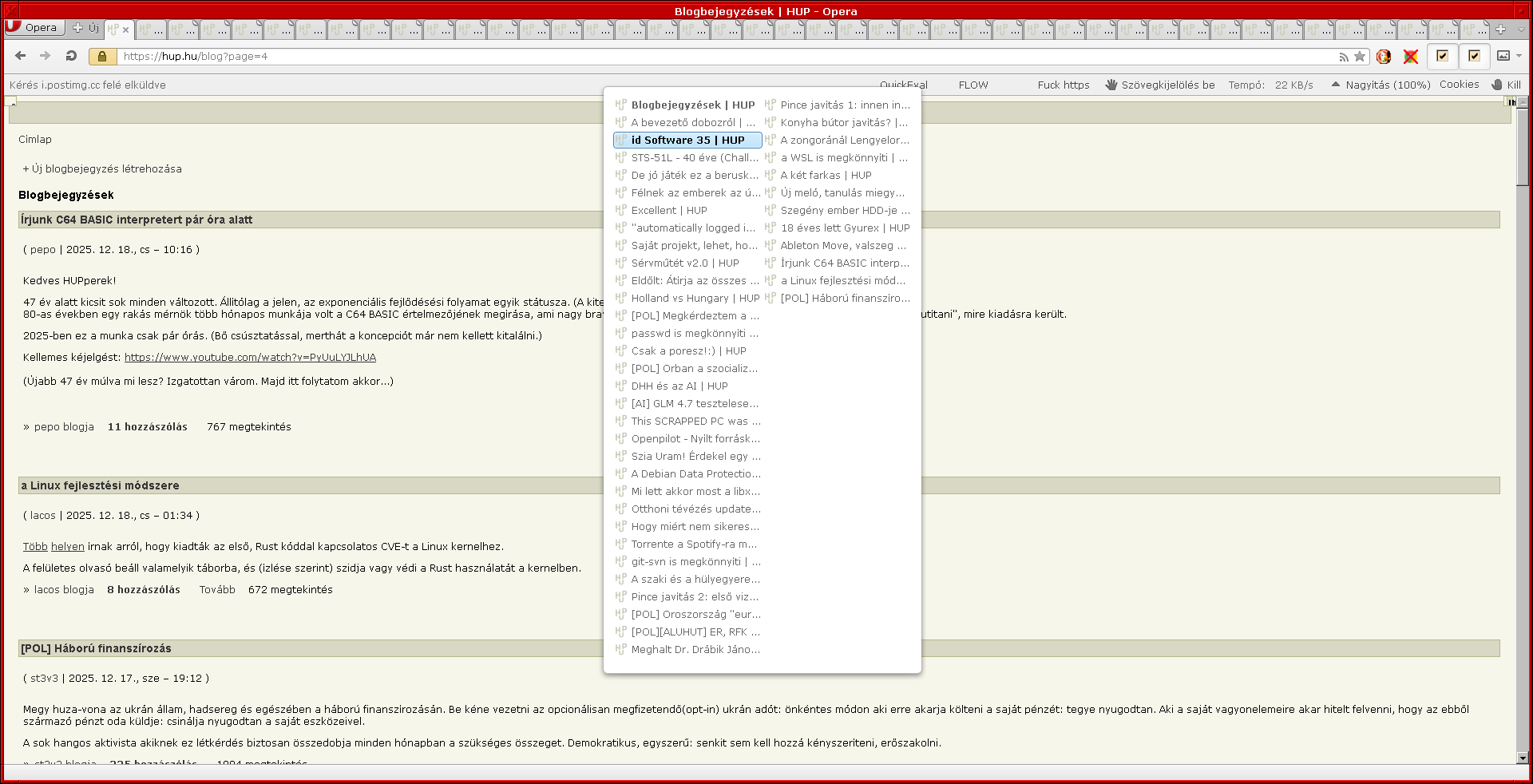Click the RSS feed icon in address bar

click(x=1344, y=57)
